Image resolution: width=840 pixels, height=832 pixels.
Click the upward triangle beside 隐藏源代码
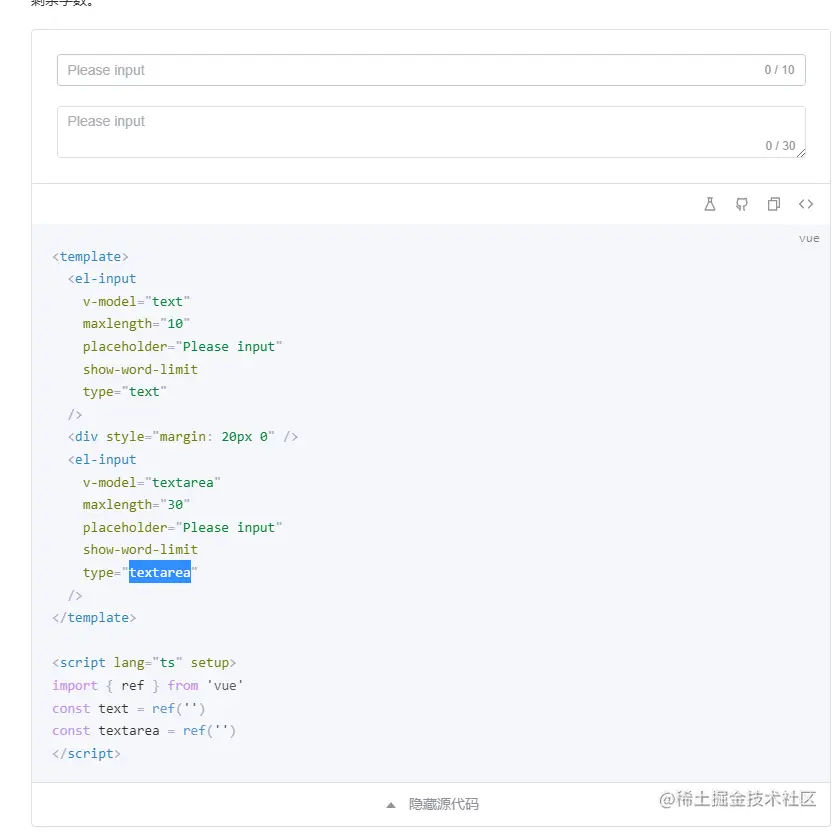pyautogui.click(x=391, y=805)
